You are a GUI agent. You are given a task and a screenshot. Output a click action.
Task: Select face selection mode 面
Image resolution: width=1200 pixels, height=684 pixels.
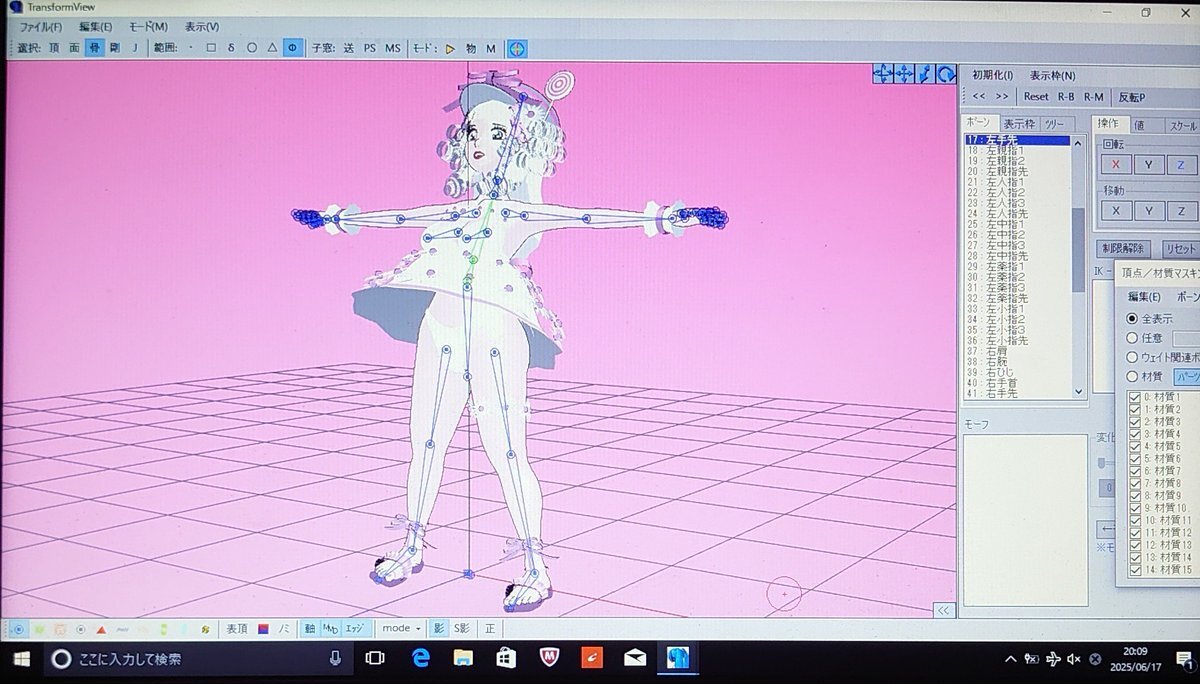tap(74, 48)
